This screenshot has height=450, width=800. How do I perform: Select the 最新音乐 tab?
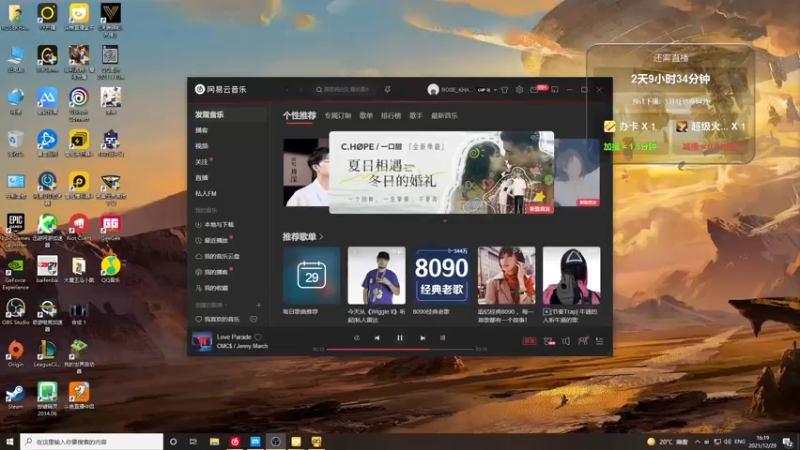(x=444, y=116)
